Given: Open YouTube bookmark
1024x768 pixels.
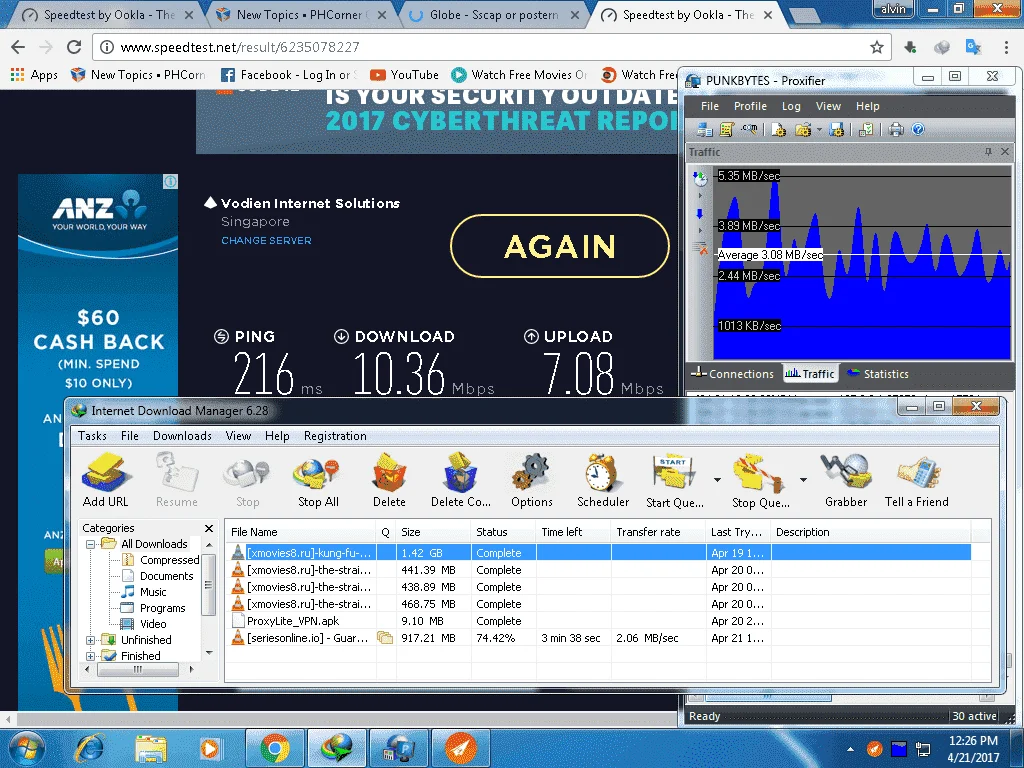Looking at the screenshot, I should click(x=404, y=74).
